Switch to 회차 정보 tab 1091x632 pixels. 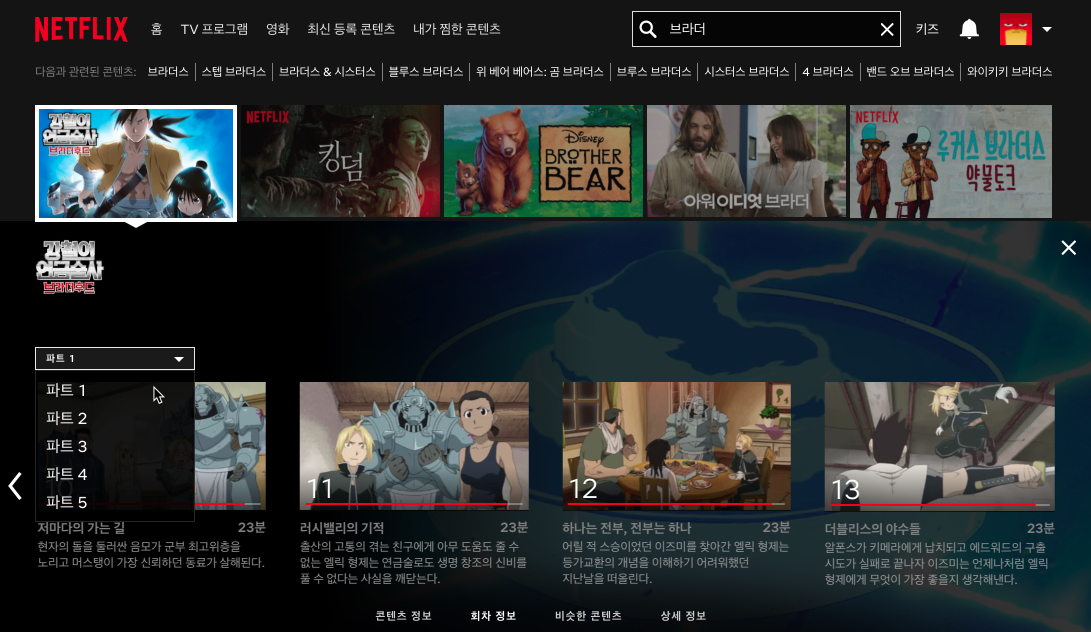coord(493,616)
